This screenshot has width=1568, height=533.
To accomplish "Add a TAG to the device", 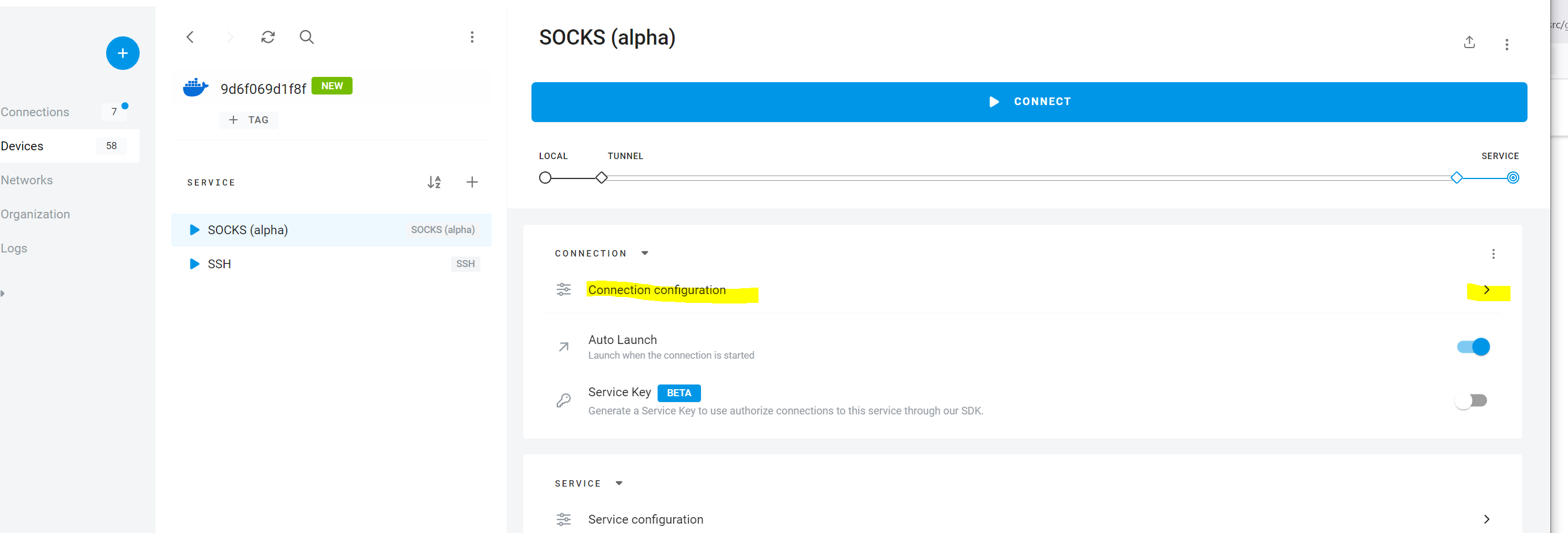I will (x=248, y=120).
